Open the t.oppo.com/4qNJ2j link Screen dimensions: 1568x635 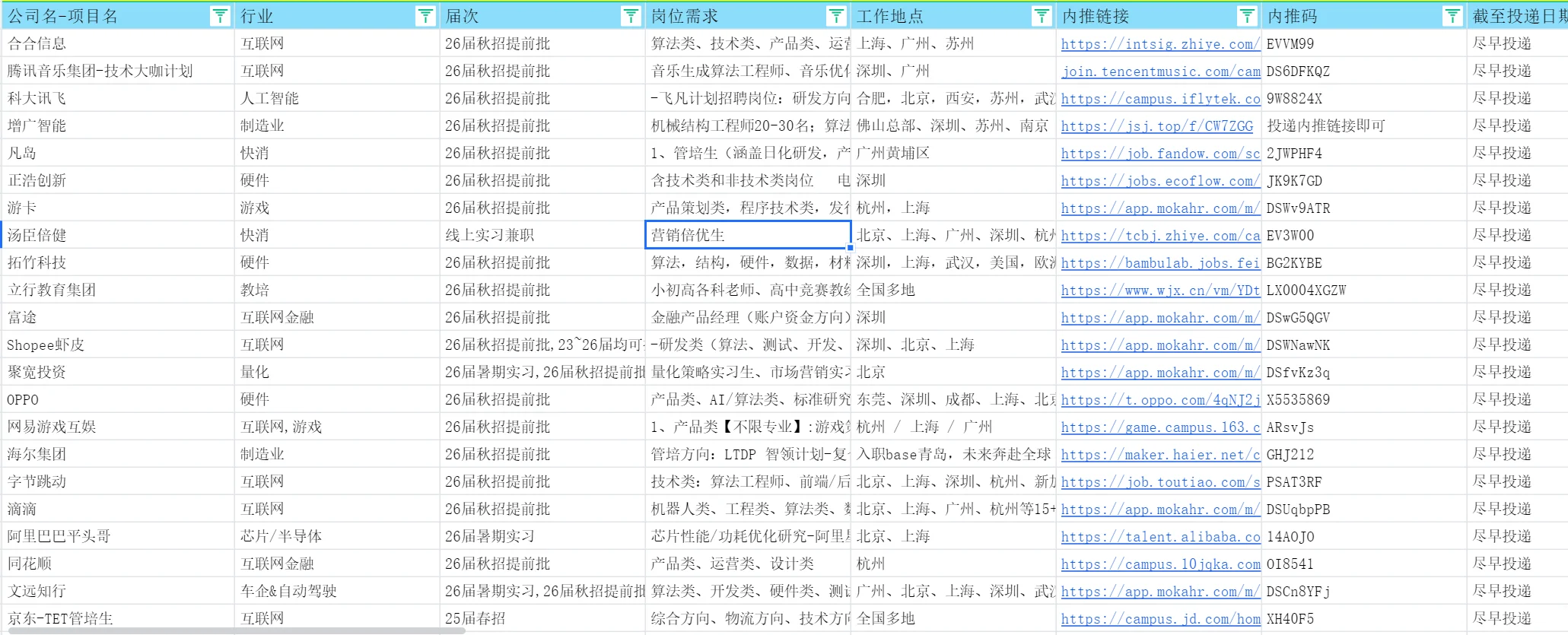click(x=1160, y=400)
